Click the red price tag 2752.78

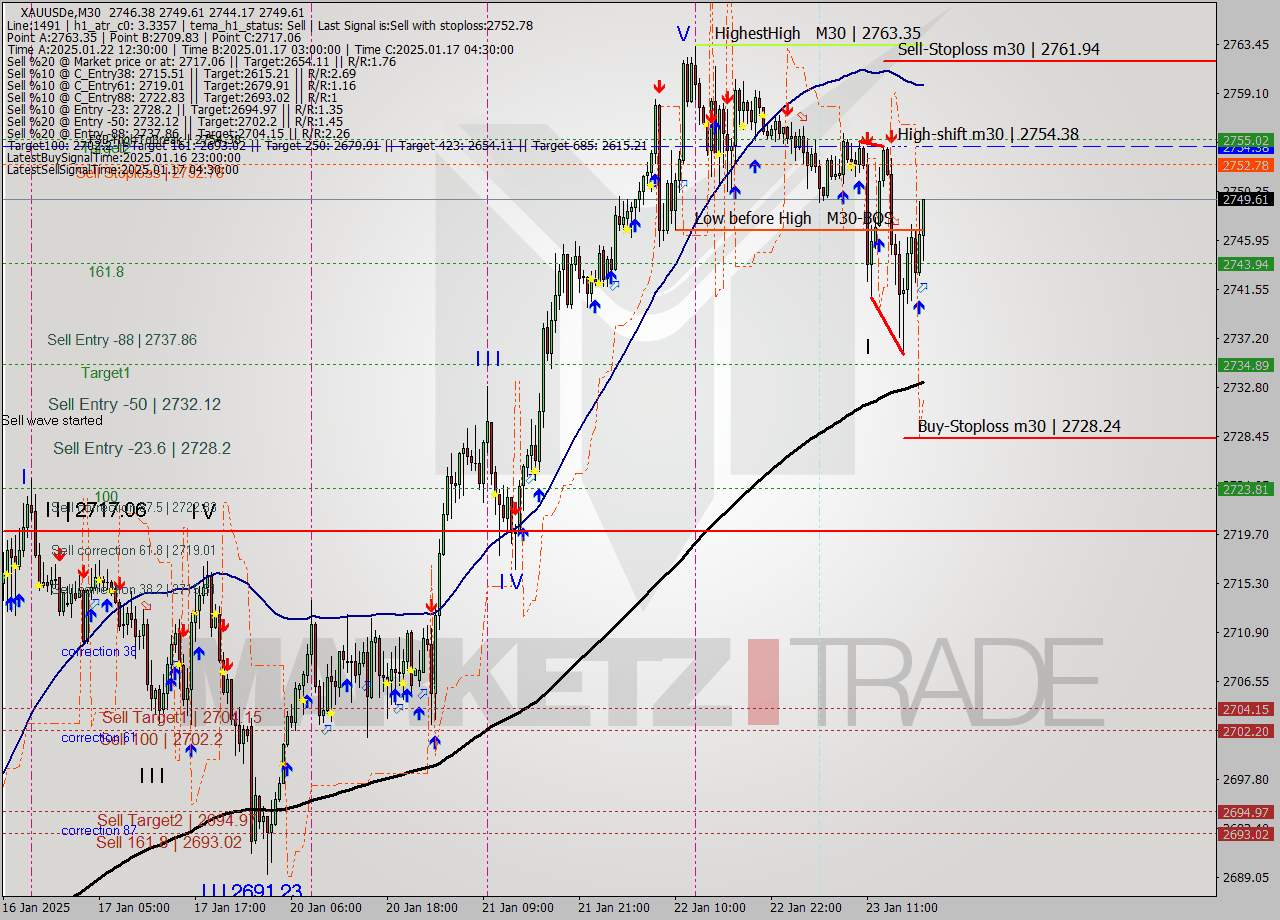[1245, 165]
